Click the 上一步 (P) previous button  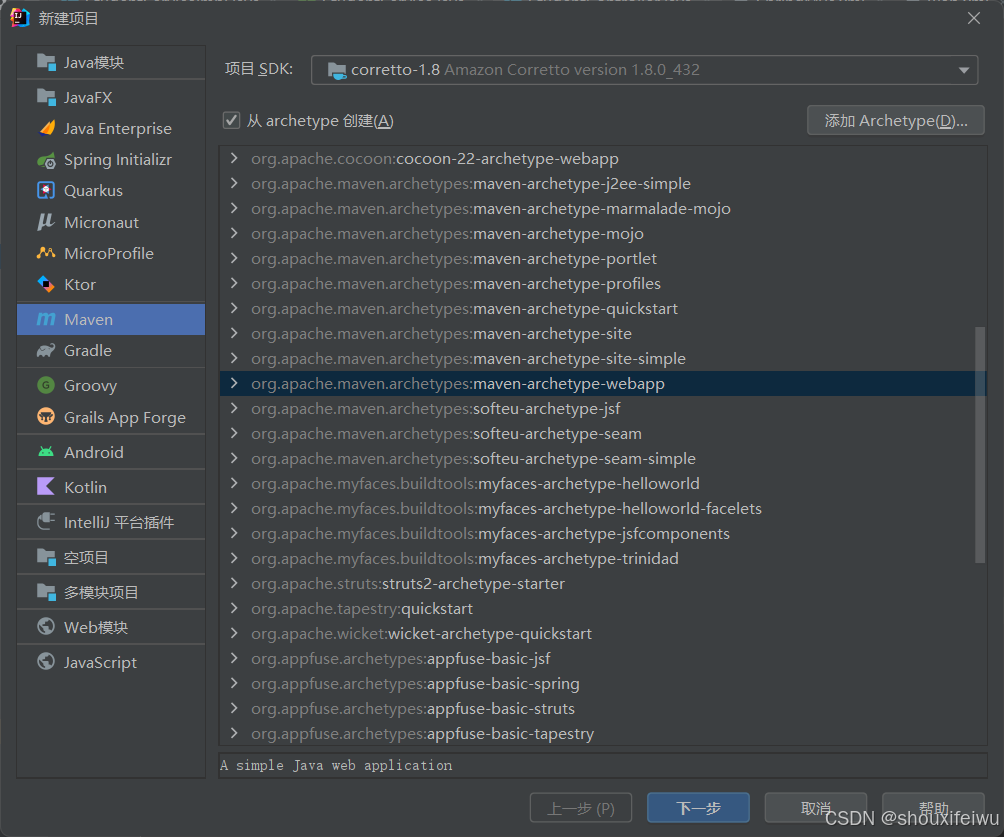581,808
